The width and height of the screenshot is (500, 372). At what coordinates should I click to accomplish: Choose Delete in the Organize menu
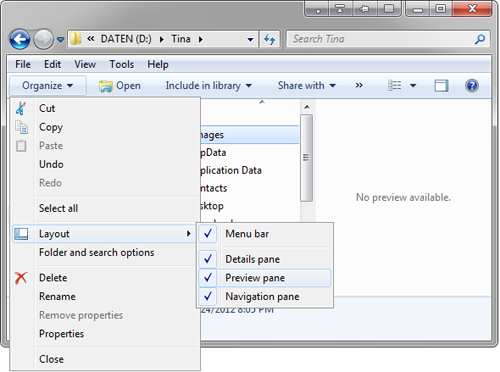point(106,278)
